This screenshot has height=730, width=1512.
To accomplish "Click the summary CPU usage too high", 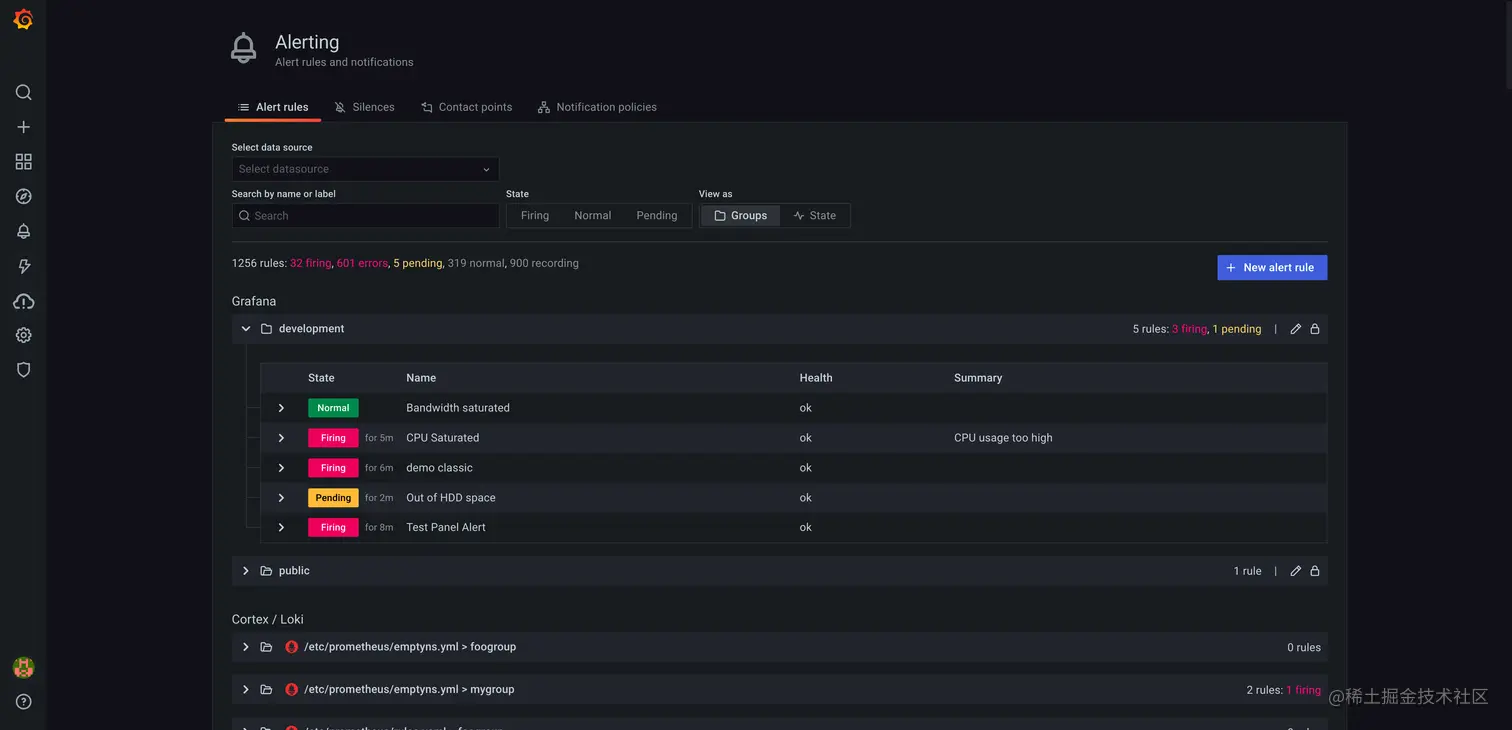I will pyautogui.click(x=1003, y=438).
